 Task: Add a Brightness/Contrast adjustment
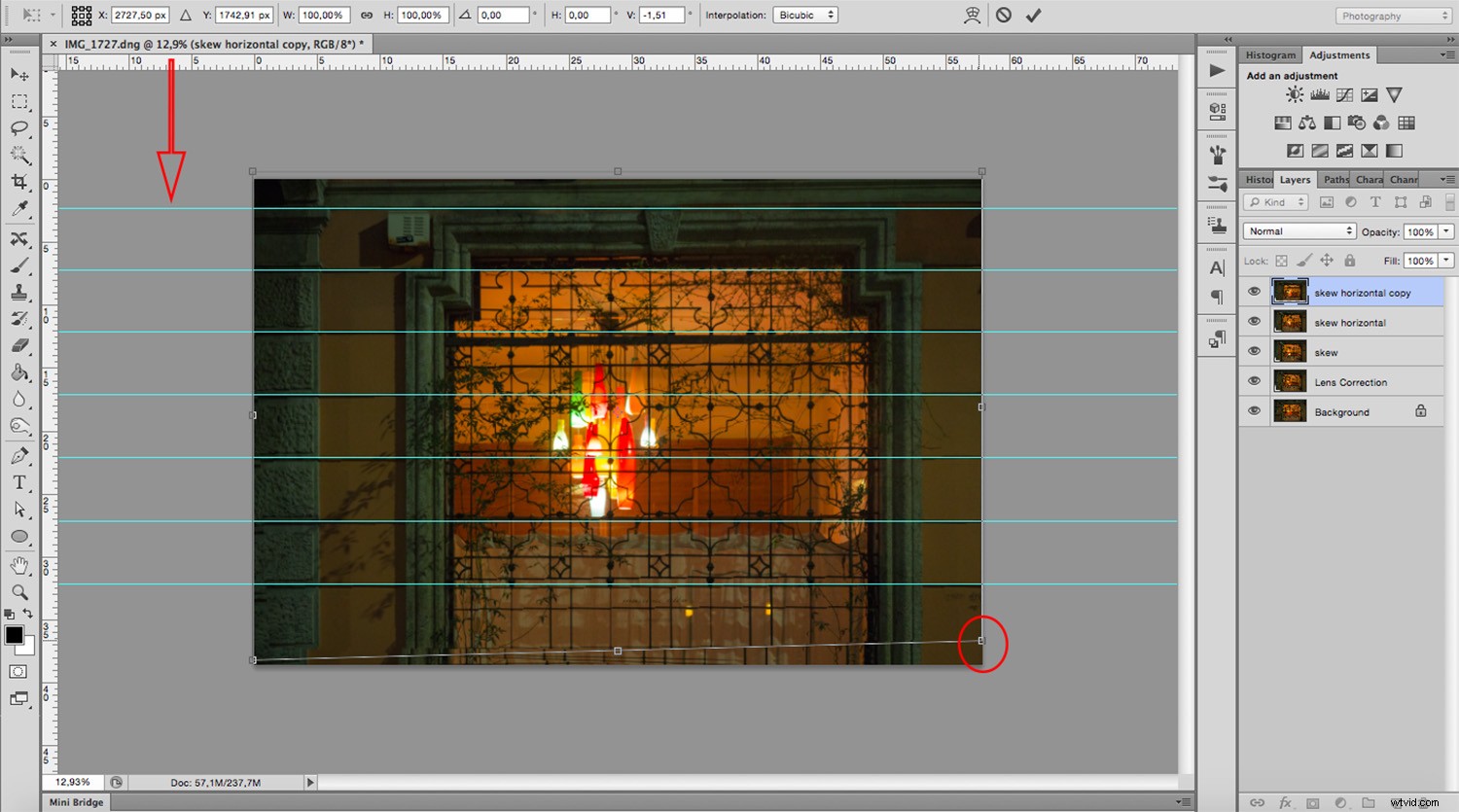[x=1295, y=94]
